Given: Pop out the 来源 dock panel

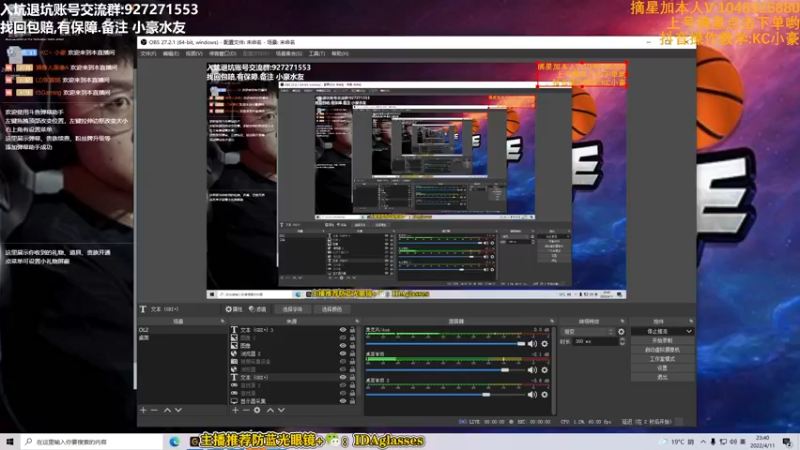Looking at the screenshot, I should 357,321.
